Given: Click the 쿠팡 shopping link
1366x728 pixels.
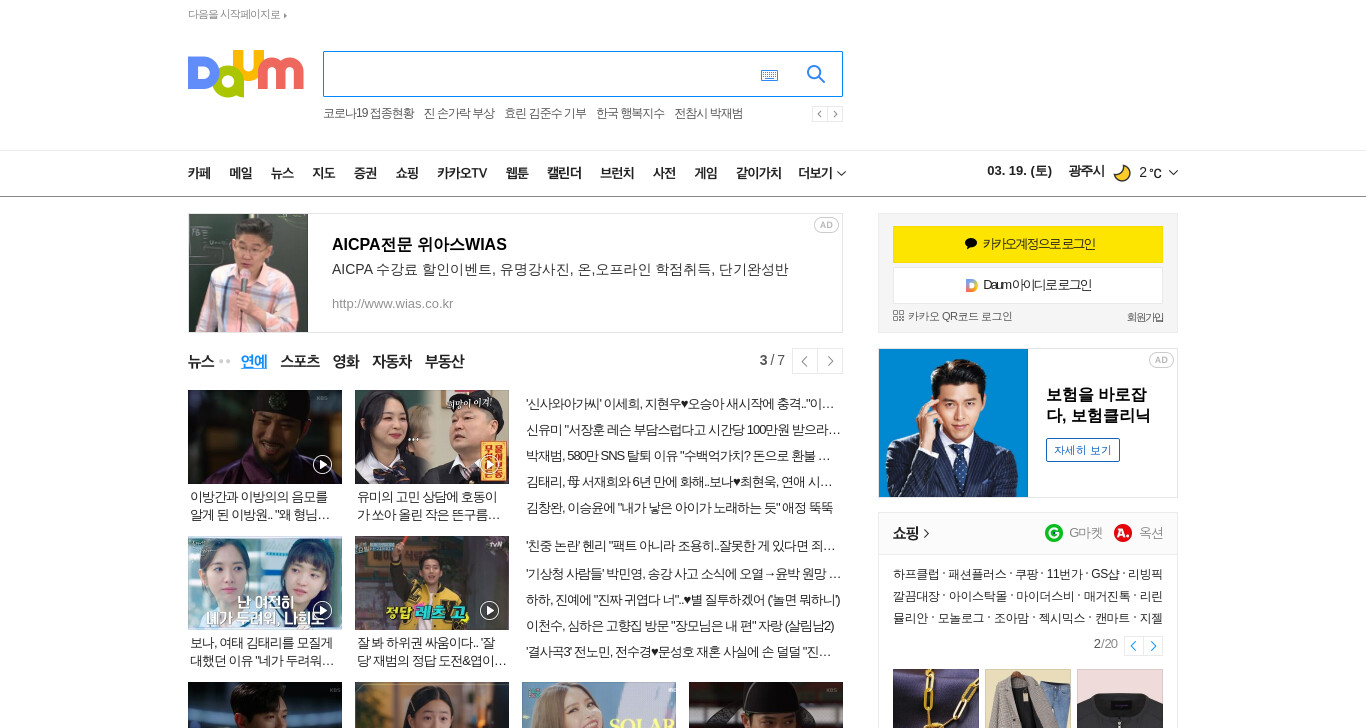Looking at the screenshot, I should point(1026,574).
